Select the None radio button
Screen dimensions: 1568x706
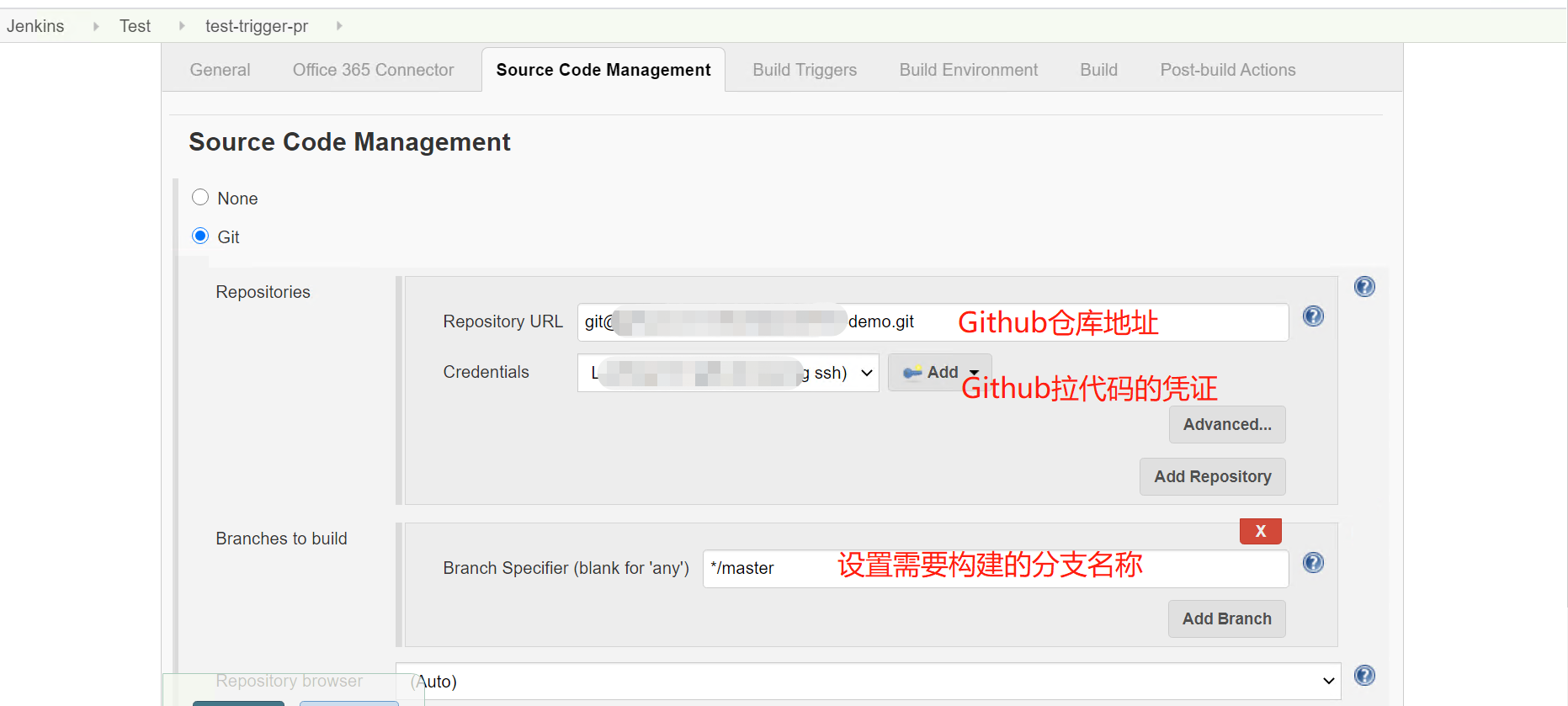click(200, 198)
